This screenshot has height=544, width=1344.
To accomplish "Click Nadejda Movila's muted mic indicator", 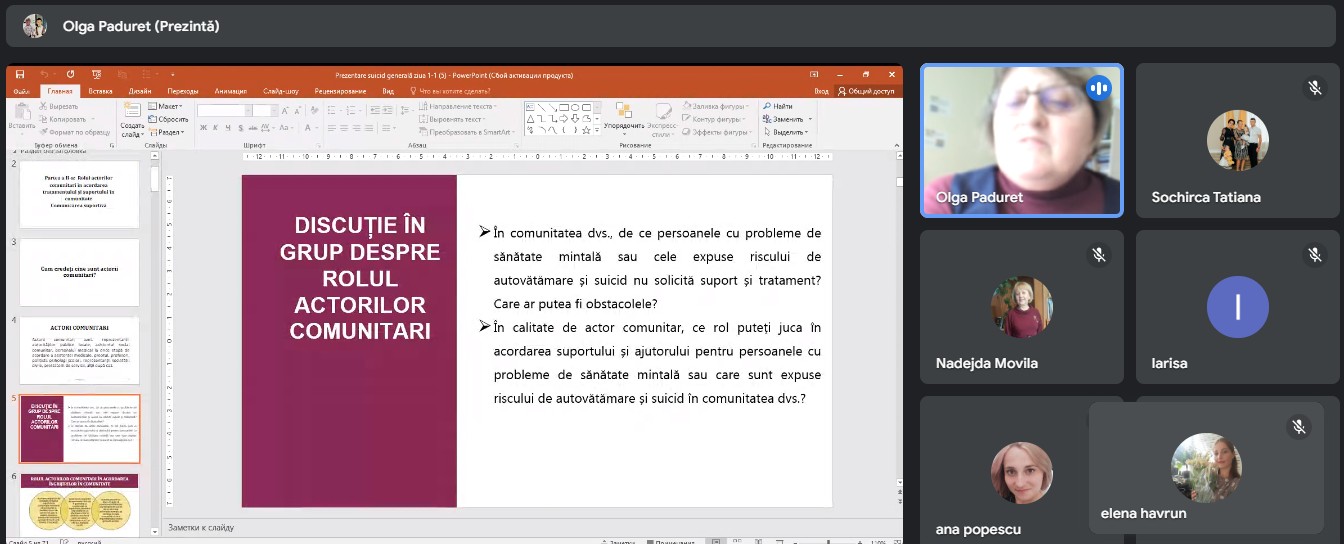I will pyautogui.click(x=1099, y=255).
